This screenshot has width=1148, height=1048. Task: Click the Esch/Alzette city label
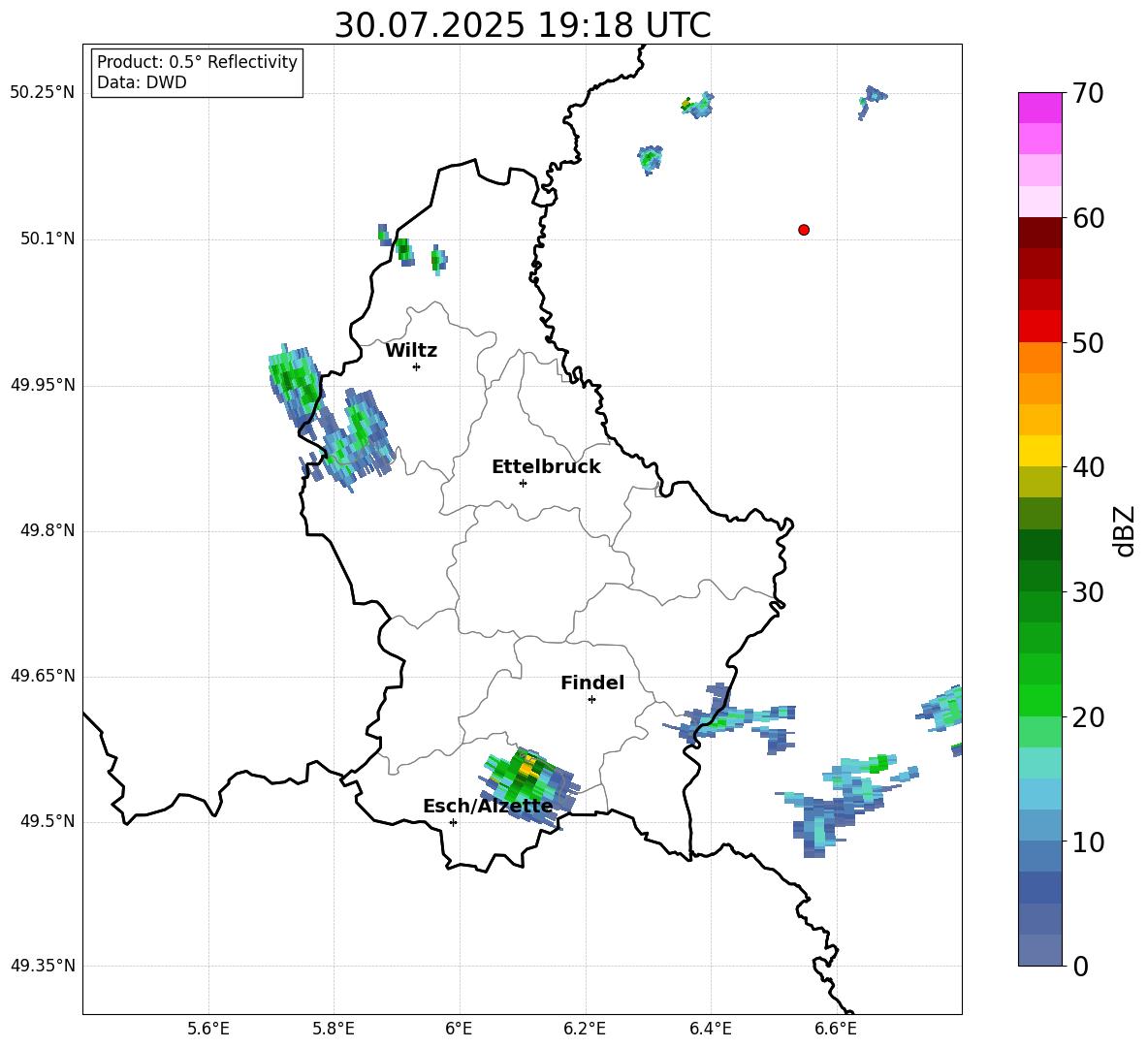pos(489,807)
